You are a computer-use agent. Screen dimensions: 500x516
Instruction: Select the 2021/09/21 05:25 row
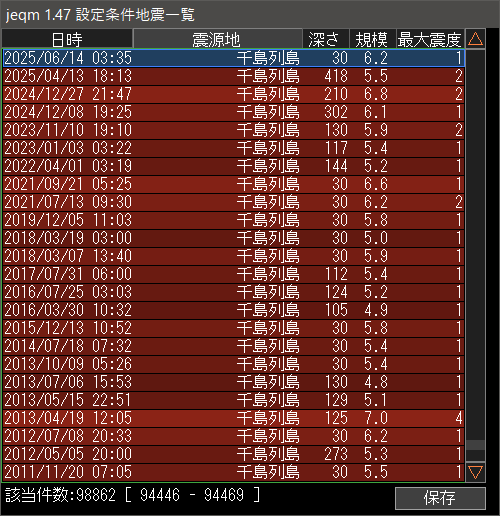point(233,184)
